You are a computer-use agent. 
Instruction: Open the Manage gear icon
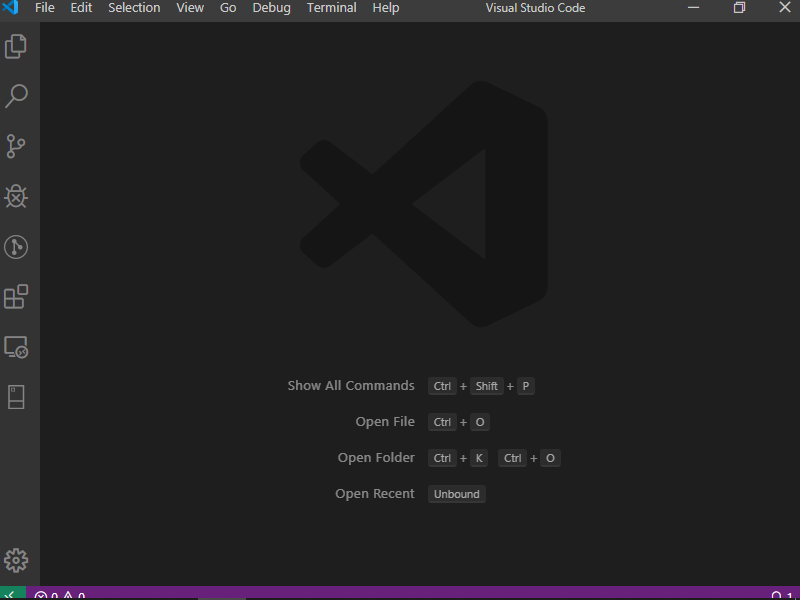[16, 560]
